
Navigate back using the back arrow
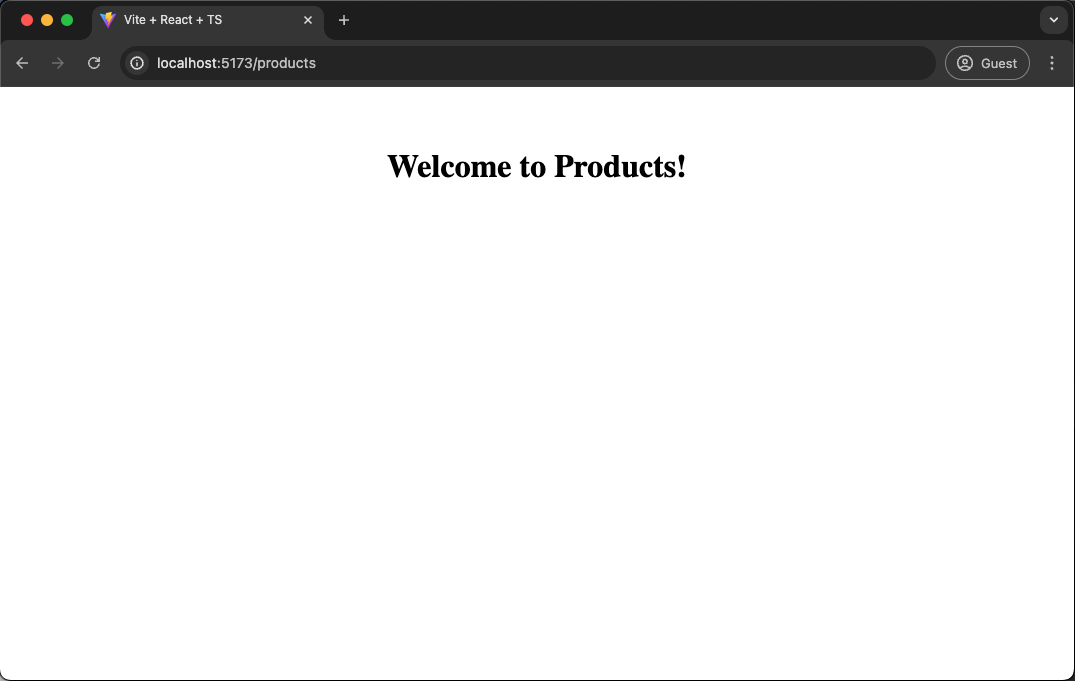(x=22, y=62)
